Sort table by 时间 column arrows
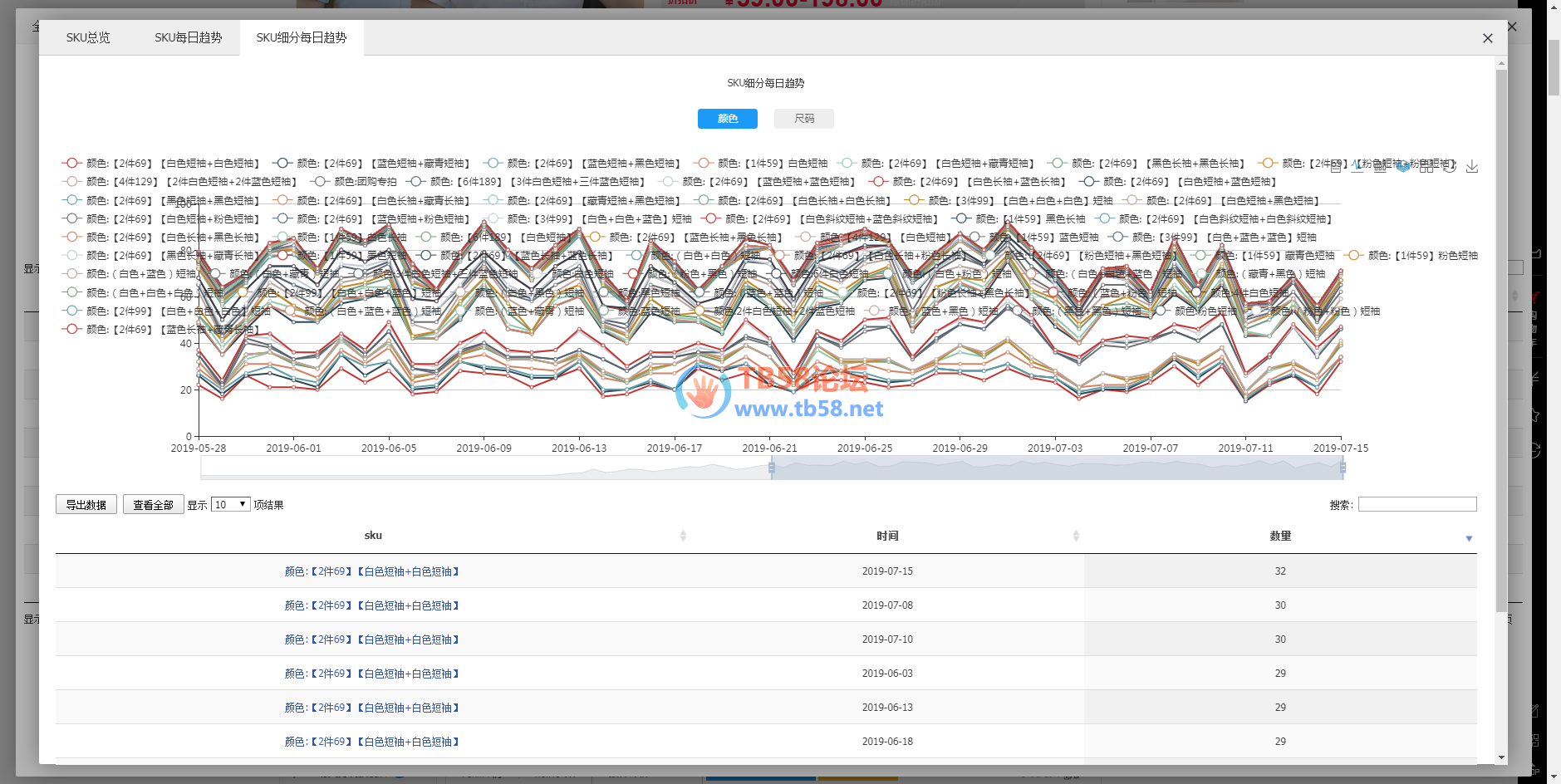Image resolution: width=1561 pixels, height=784 pixels. point(1076,536)
